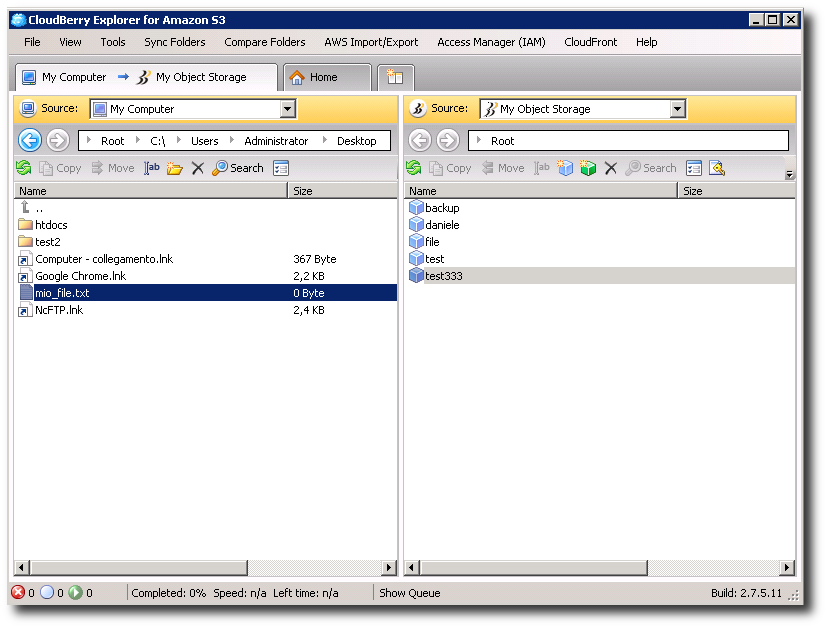827x628 pixels.
Task: Create new folder in left pane
Action: [x=175, y=168]
